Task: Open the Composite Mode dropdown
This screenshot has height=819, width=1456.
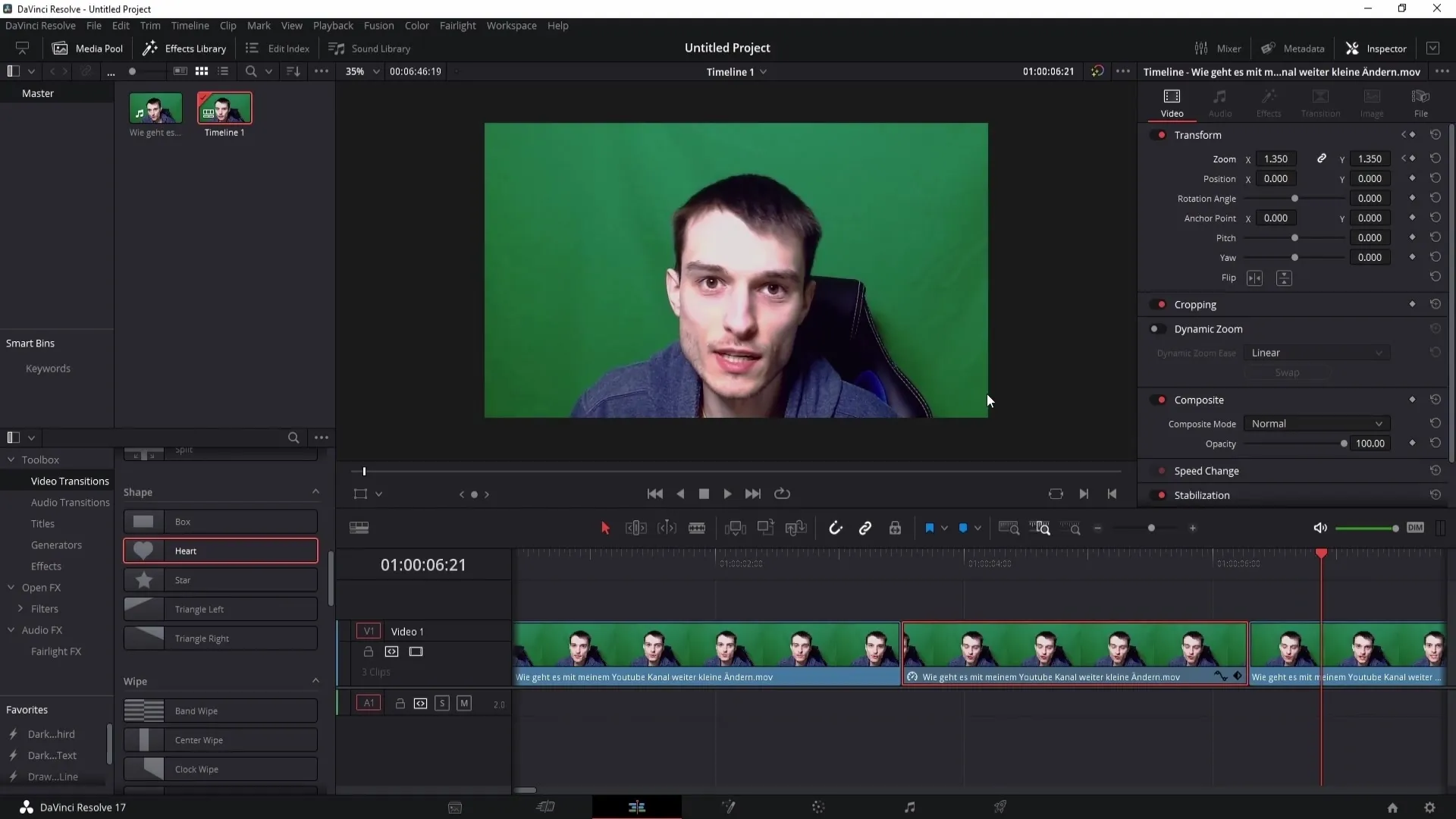Action: click(1315, 423)
